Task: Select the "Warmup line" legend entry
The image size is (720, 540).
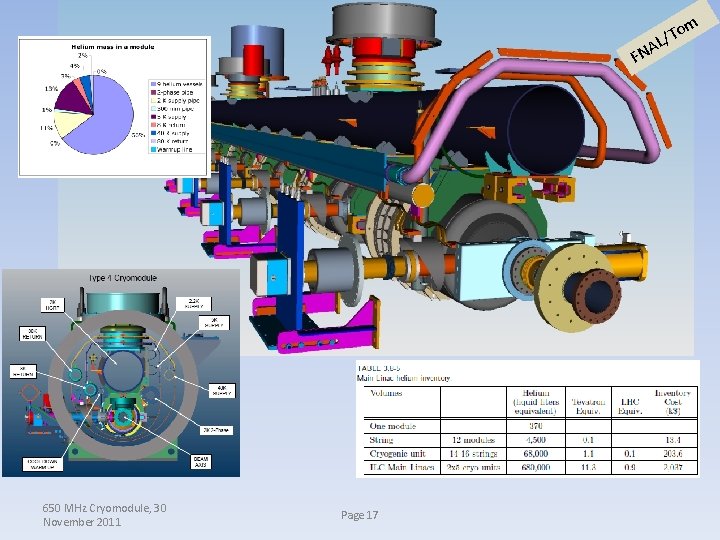Action: point(171,150)
